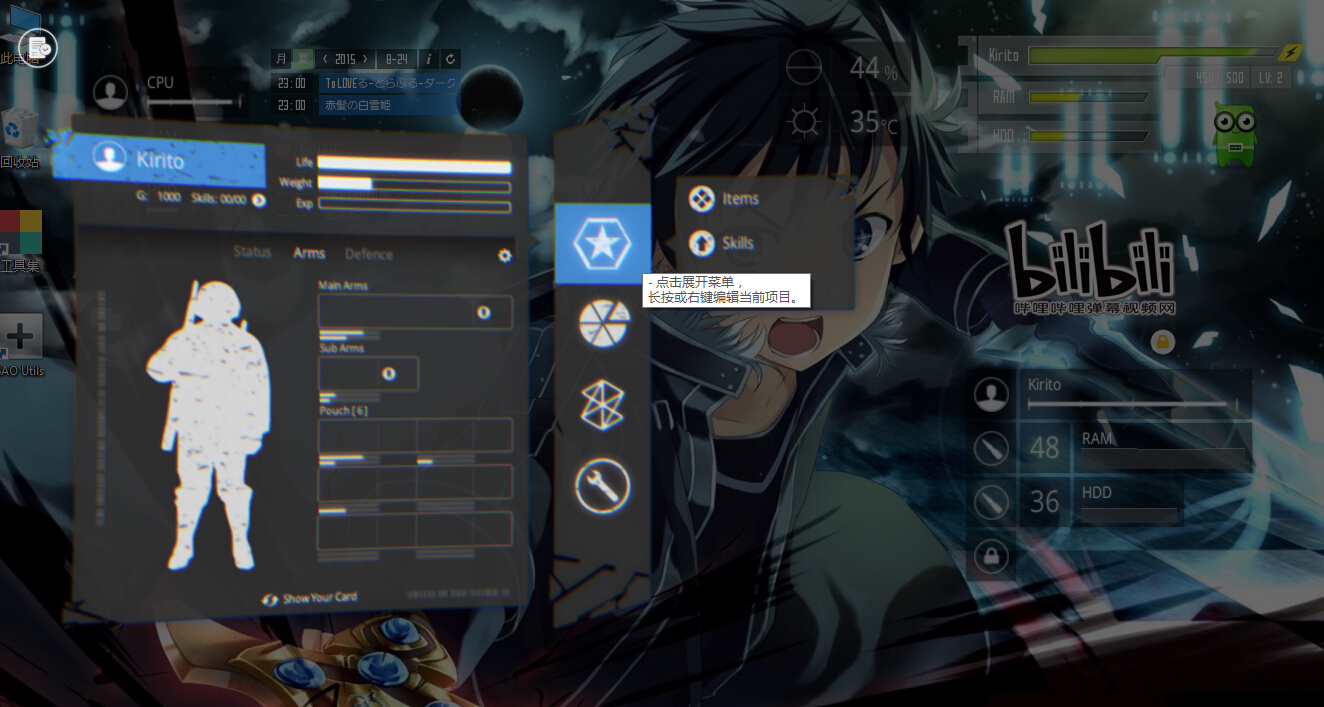Viewport: 1324px width, 707px height.
Task: Click the user avatar beside the CPU meter
Action: pos(110,92)
